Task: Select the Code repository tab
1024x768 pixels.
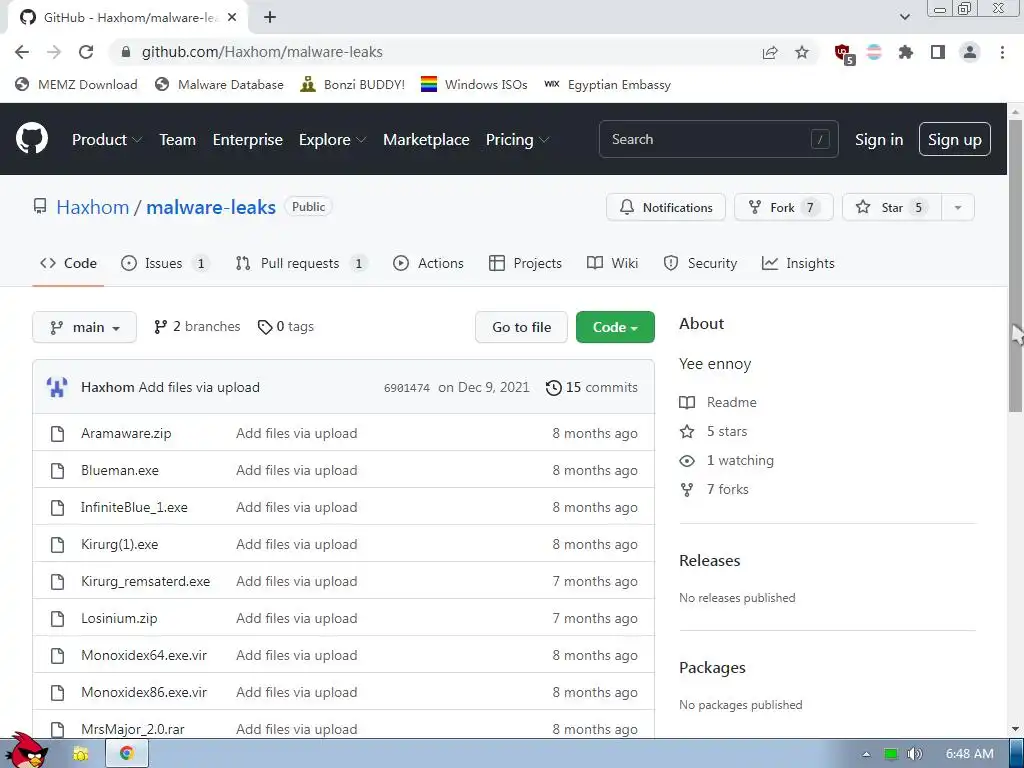Action: 68,264
